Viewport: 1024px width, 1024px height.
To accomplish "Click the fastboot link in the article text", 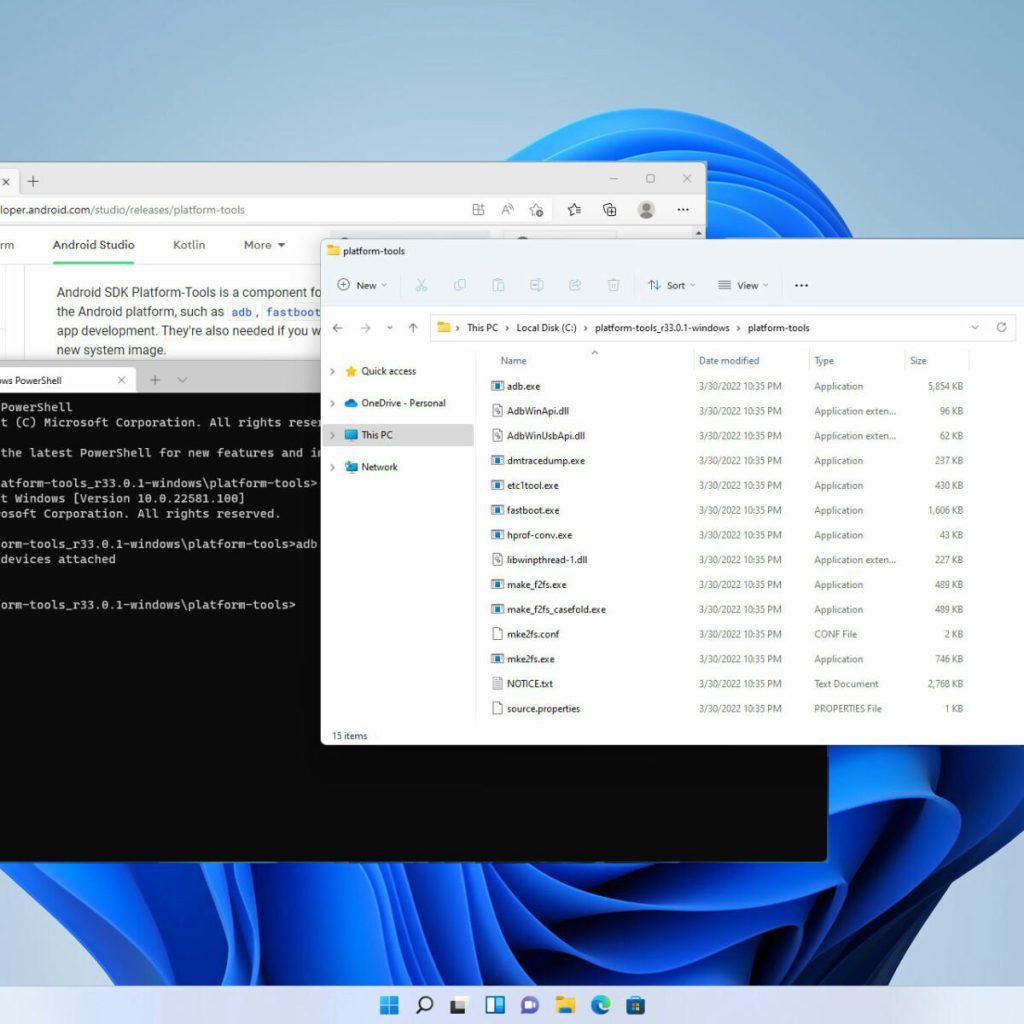I will point(293,311).
